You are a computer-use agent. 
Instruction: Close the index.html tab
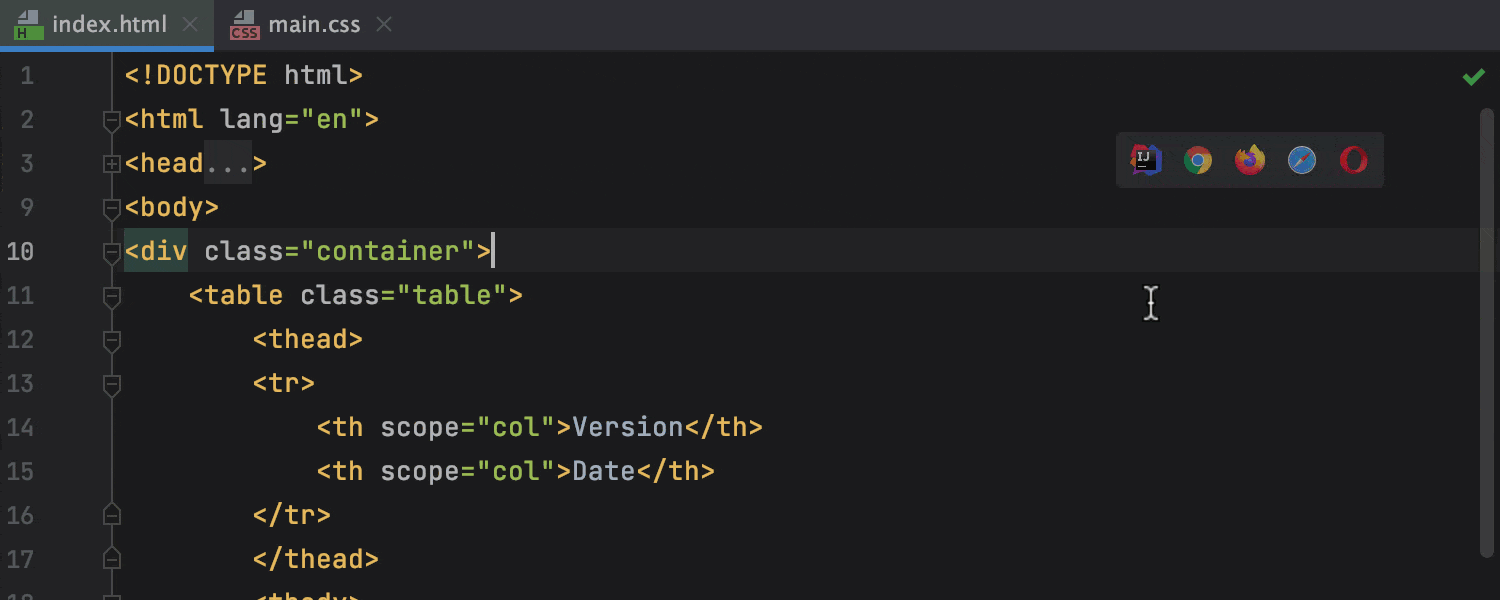pos(190,24)
